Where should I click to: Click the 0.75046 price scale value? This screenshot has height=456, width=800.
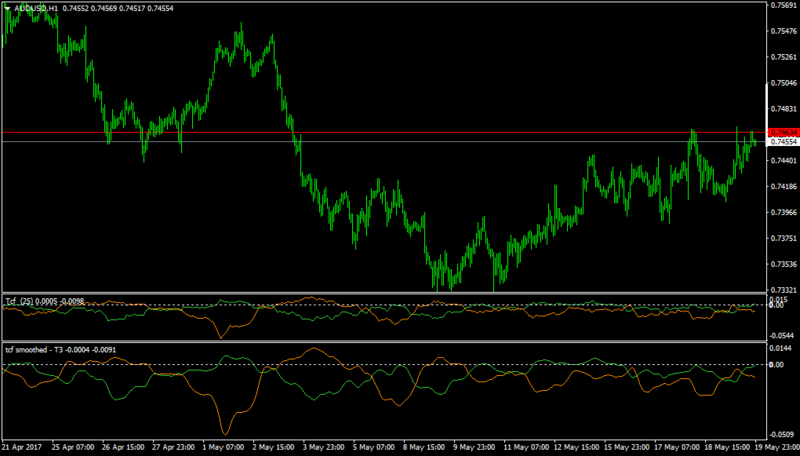(x=784, y=83)
